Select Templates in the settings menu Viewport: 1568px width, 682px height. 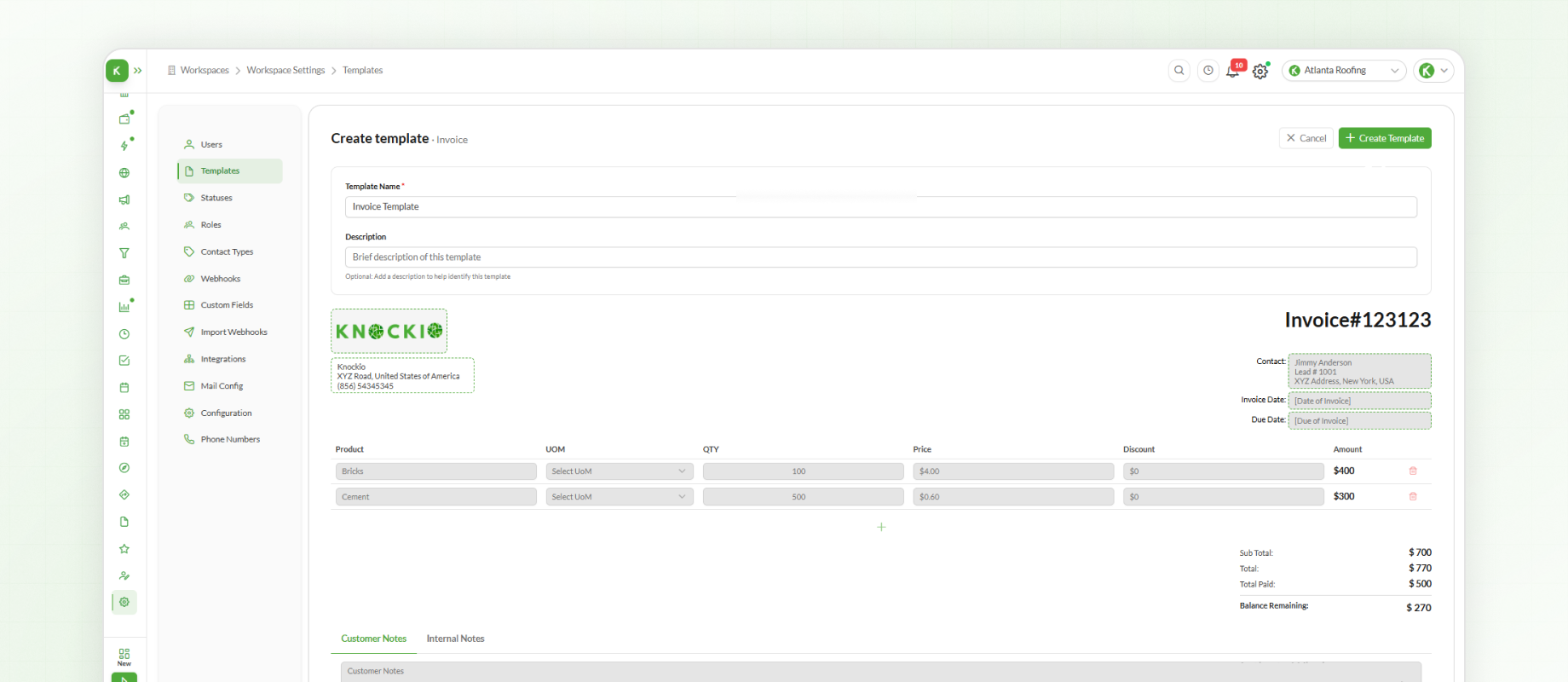click(x=230, y=171)
